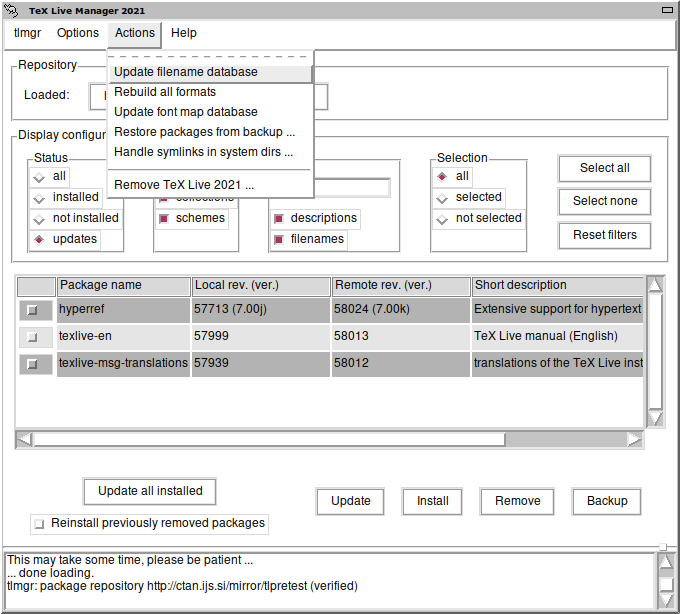Click the title bar maximize icon
The height and width of the screenshot is (614, 680).
point(667,10)
